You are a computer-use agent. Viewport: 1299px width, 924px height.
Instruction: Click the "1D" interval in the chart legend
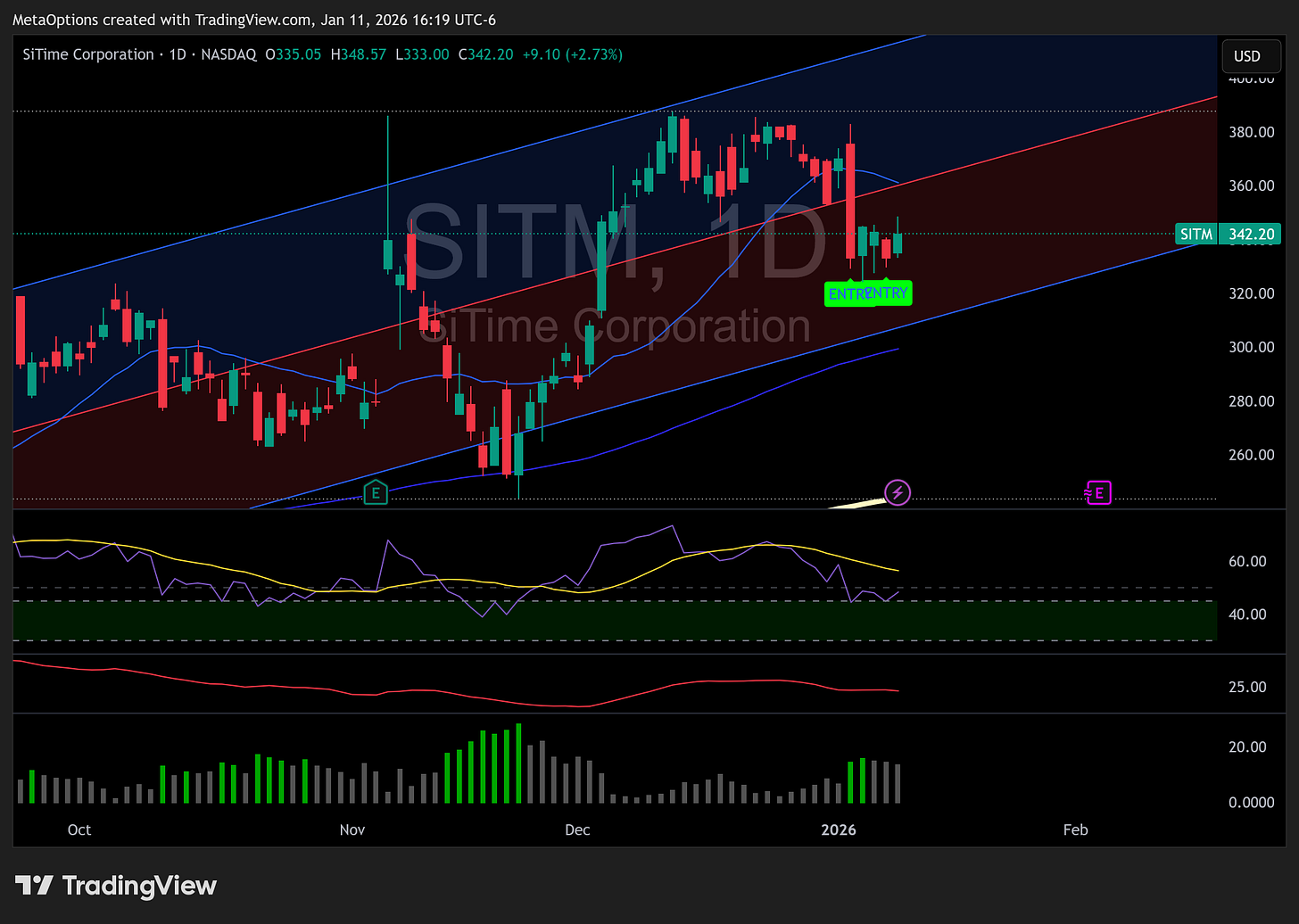point(177,54)
